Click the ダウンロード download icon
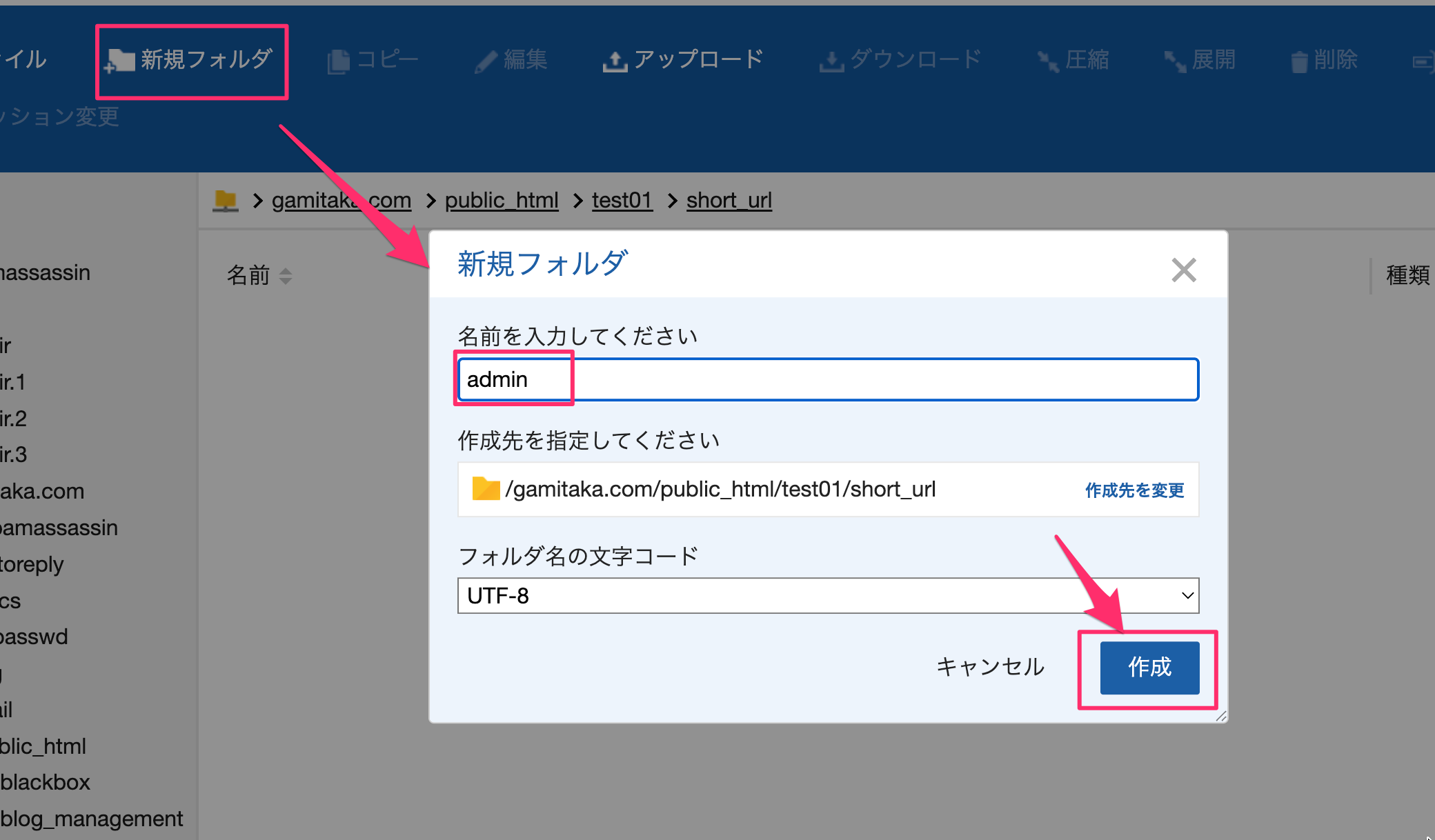Viewport: 1435px width, 840px height. tap(831, 61)
